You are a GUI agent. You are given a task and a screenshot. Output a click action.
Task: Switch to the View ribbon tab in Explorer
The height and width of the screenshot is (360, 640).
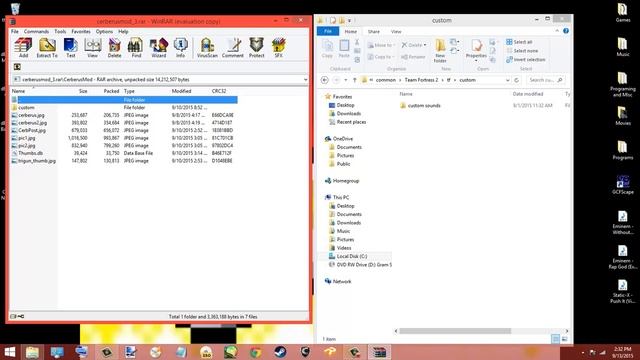click(396, 31)
